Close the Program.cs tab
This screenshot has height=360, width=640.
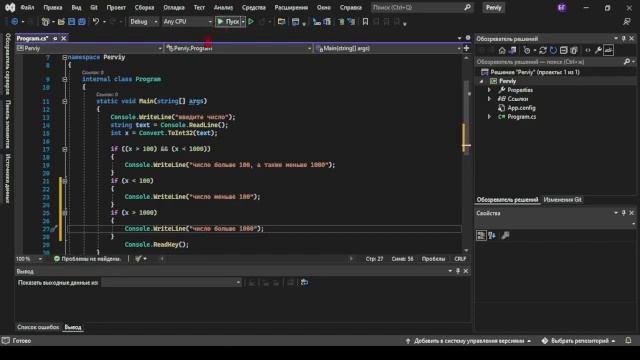click(64, 38)
